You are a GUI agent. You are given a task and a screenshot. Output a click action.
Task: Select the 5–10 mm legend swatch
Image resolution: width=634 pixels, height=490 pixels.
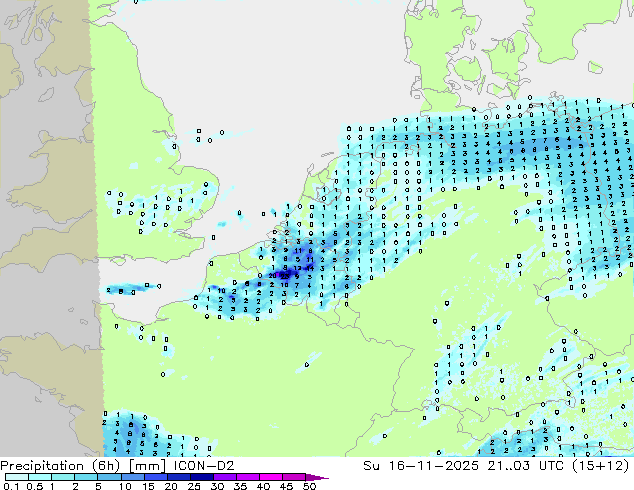point(109,477)
